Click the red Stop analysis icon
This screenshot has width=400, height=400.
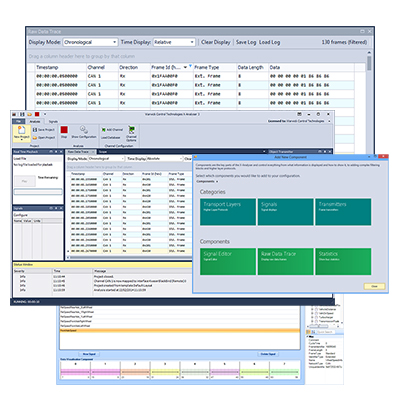click(64, 130)
